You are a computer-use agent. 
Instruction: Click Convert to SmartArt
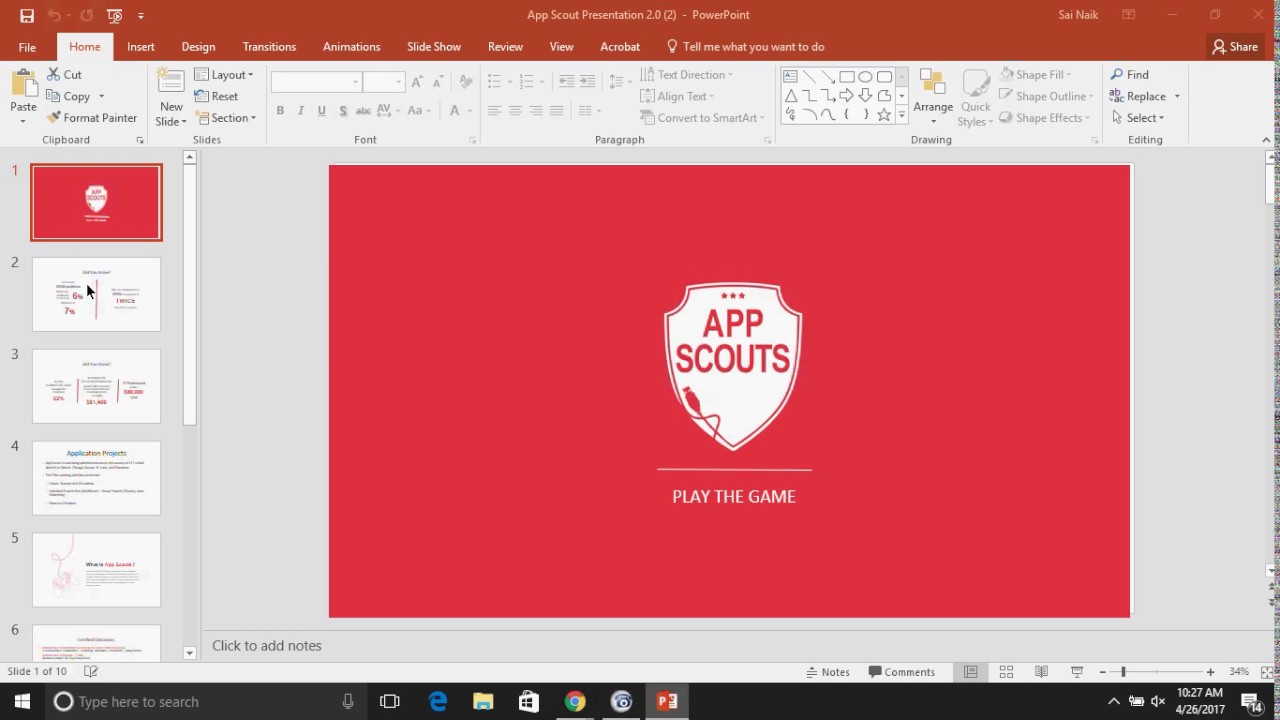point(702,118)
